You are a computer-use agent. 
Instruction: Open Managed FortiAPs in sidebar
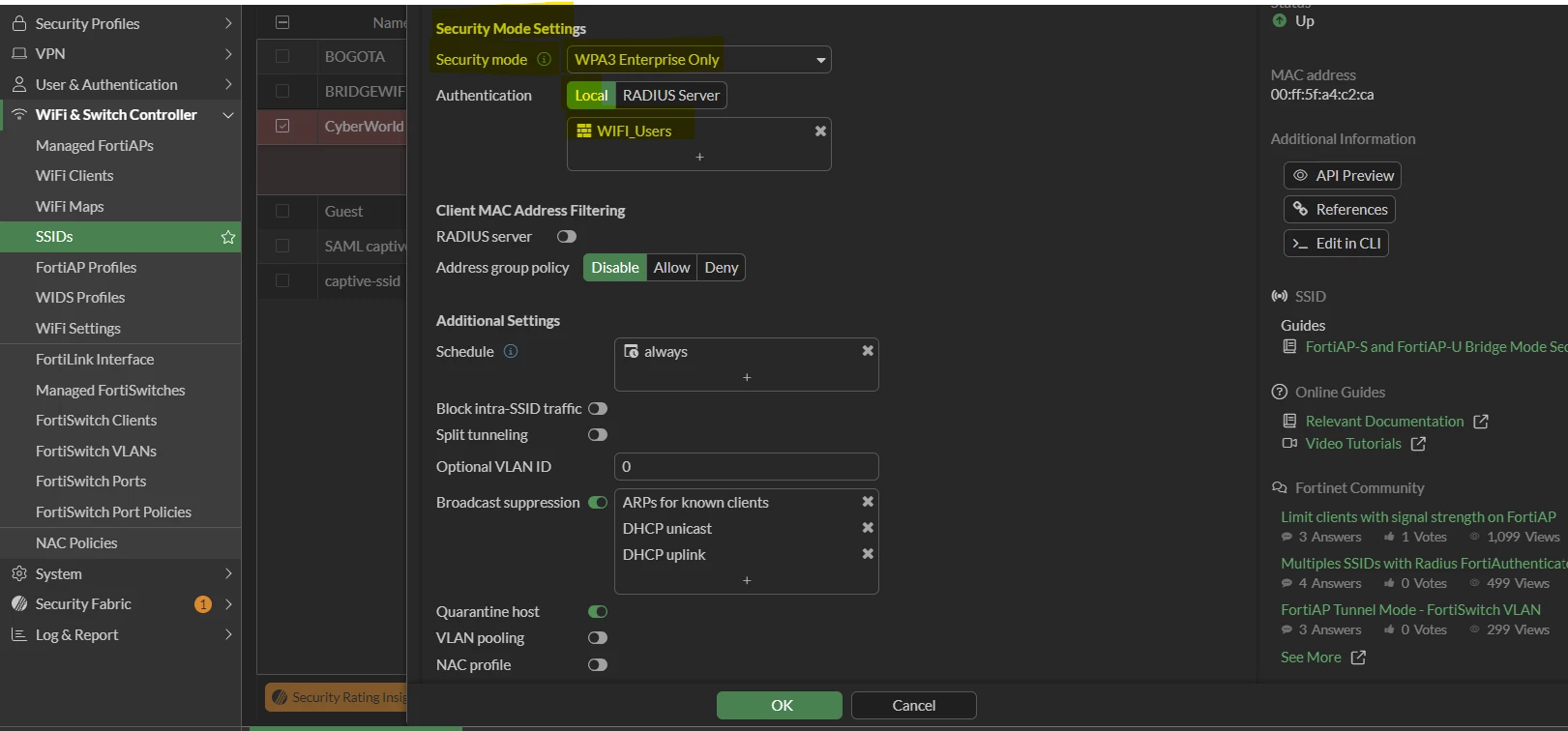click(95, 145)
